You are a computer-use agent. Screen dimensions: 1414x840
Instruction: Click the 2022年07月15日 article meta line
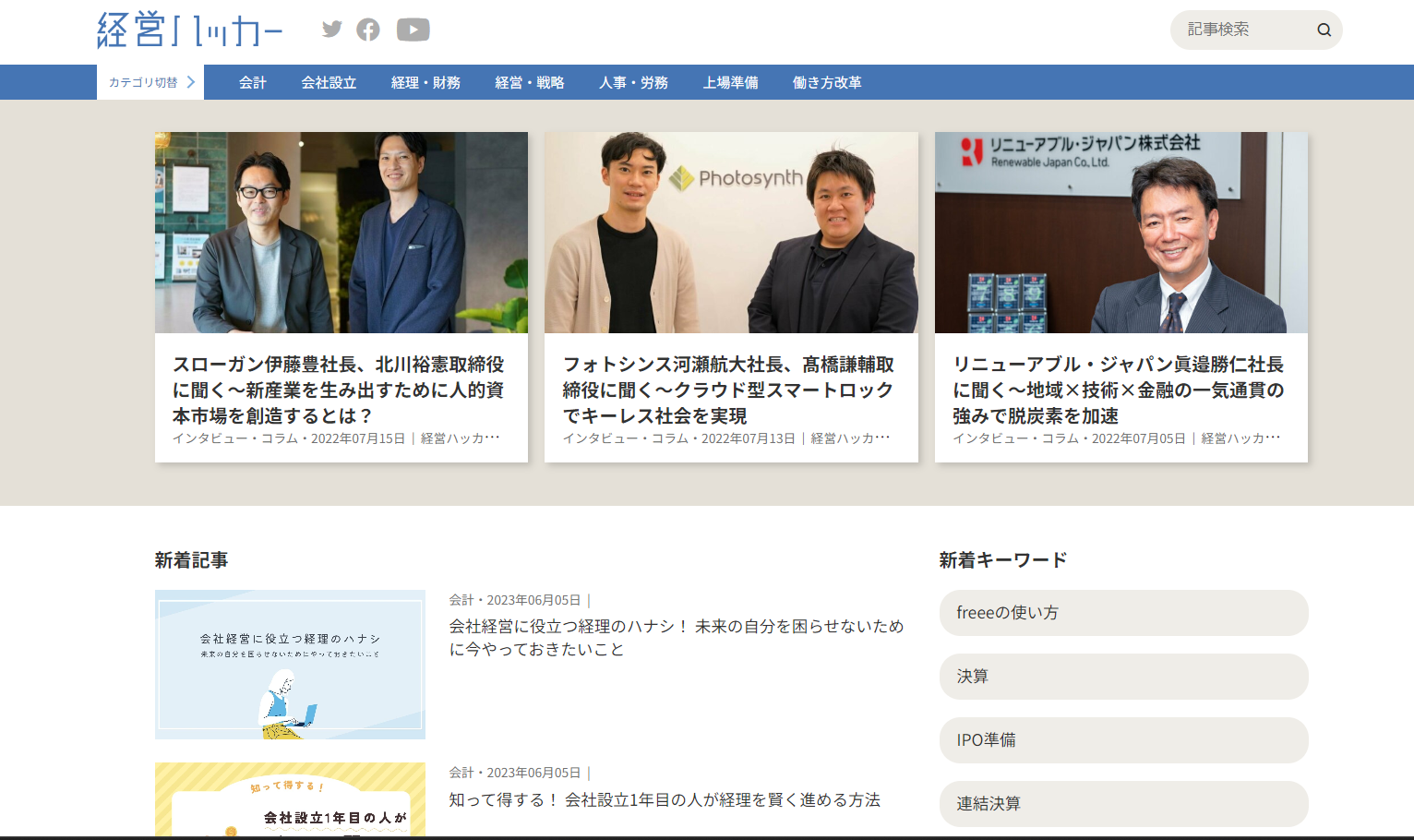tap(337, 438)
